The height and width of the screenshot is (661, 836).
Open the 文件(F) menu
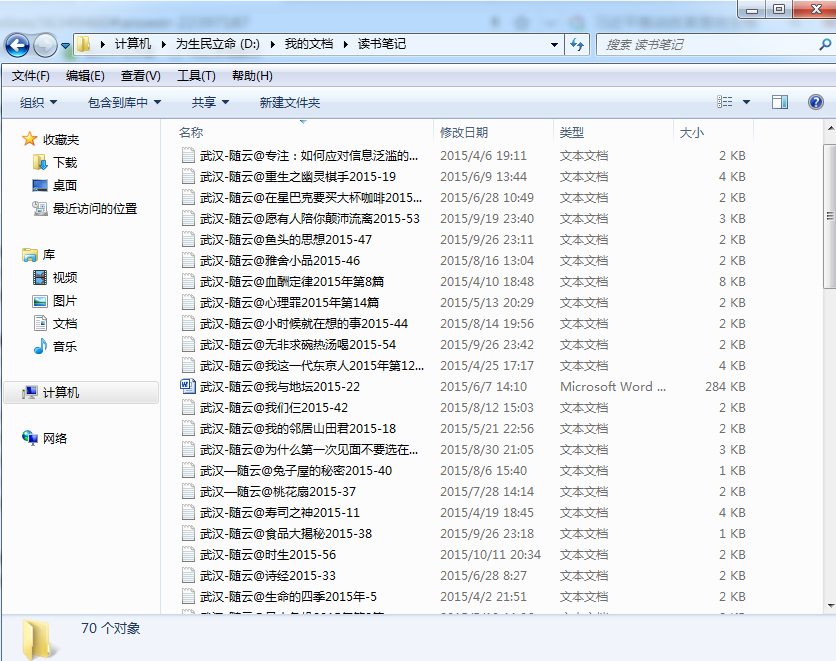tap(30, 76)
